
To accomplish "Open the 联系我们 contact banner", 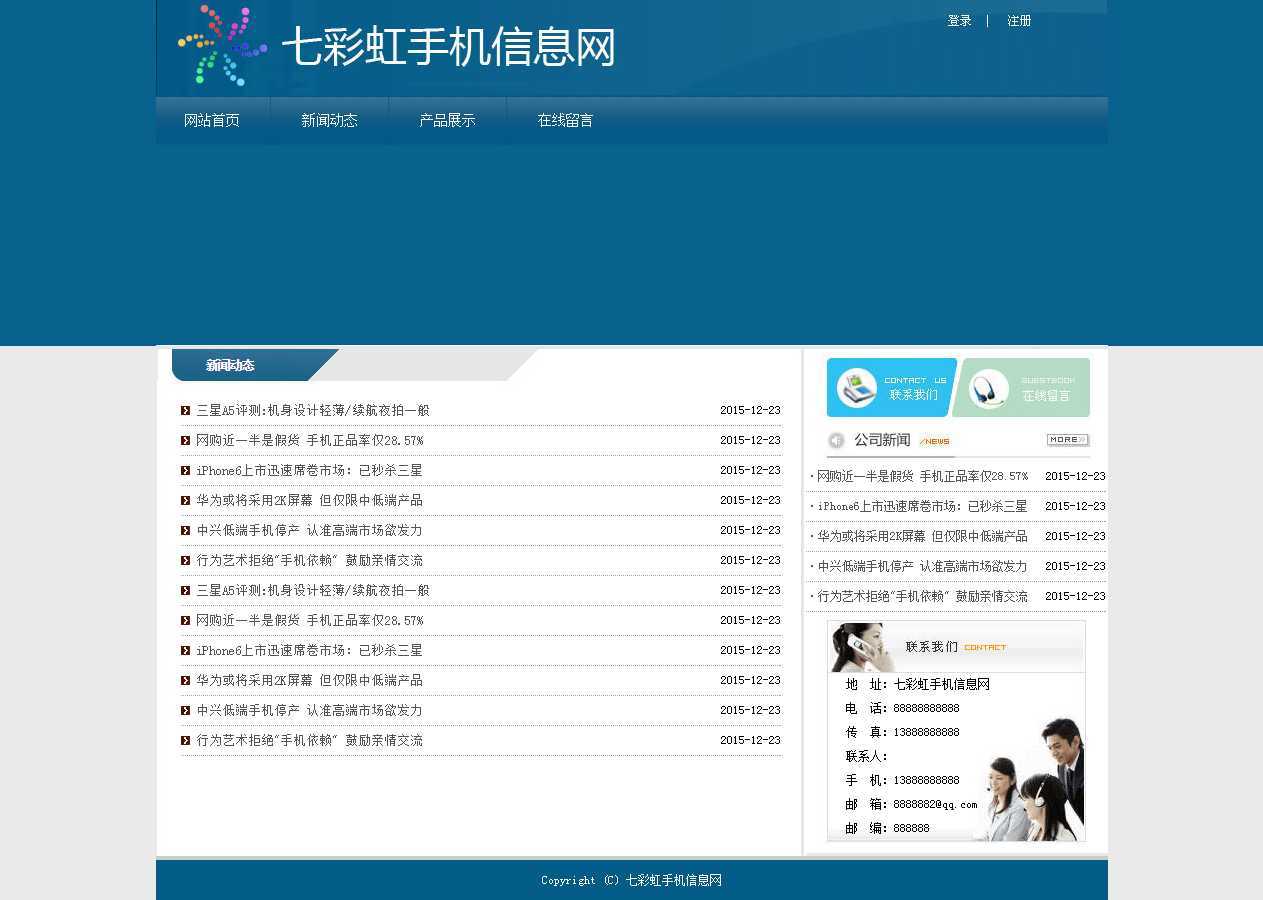I will [x=891, y=388].
